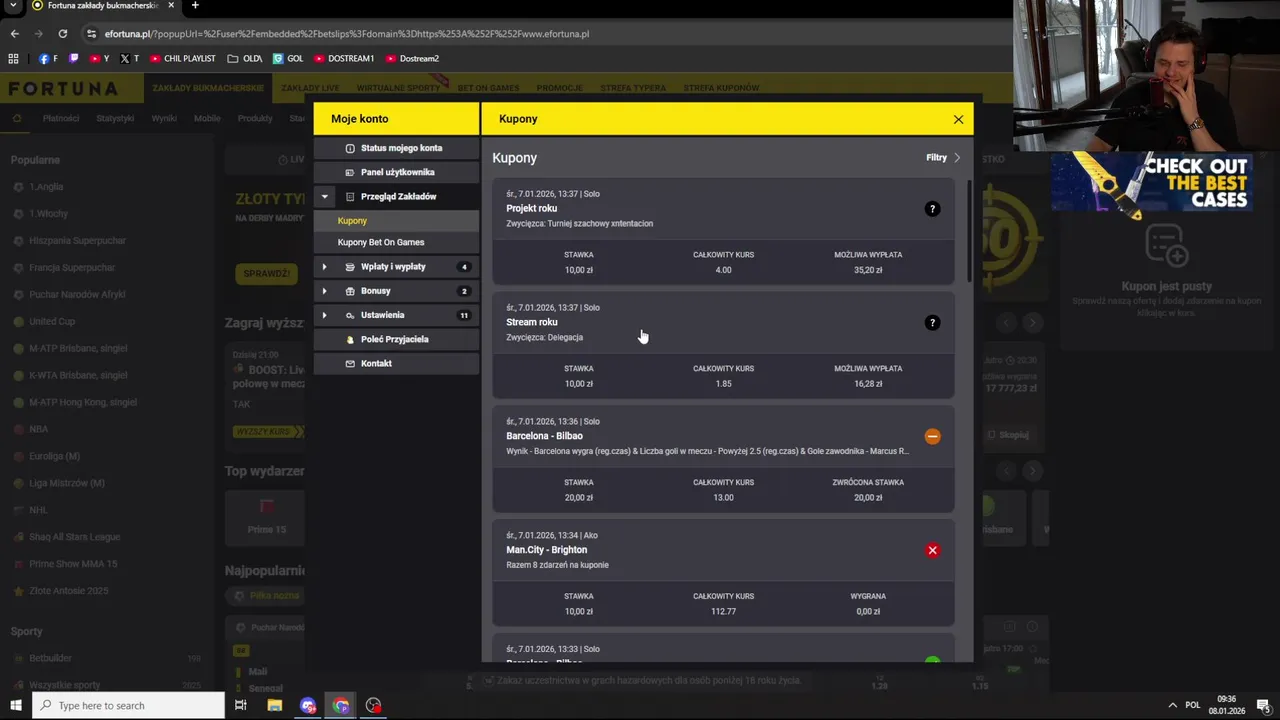Open the X T bookmark
Viewport: 1280px width, 720px height.
click(x=129, y=59)
